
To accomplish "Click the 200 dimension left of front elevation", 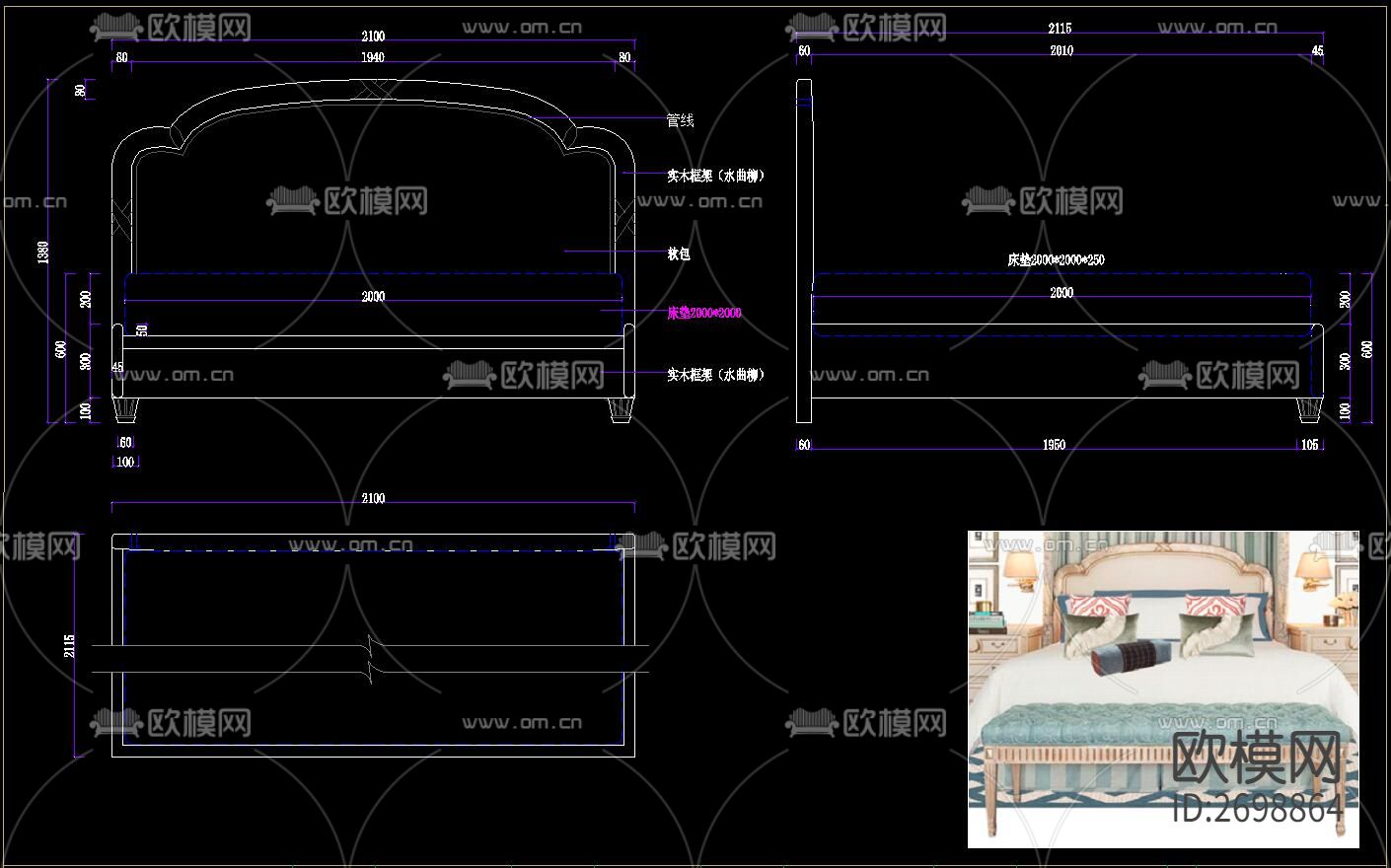I will point(86,299).
